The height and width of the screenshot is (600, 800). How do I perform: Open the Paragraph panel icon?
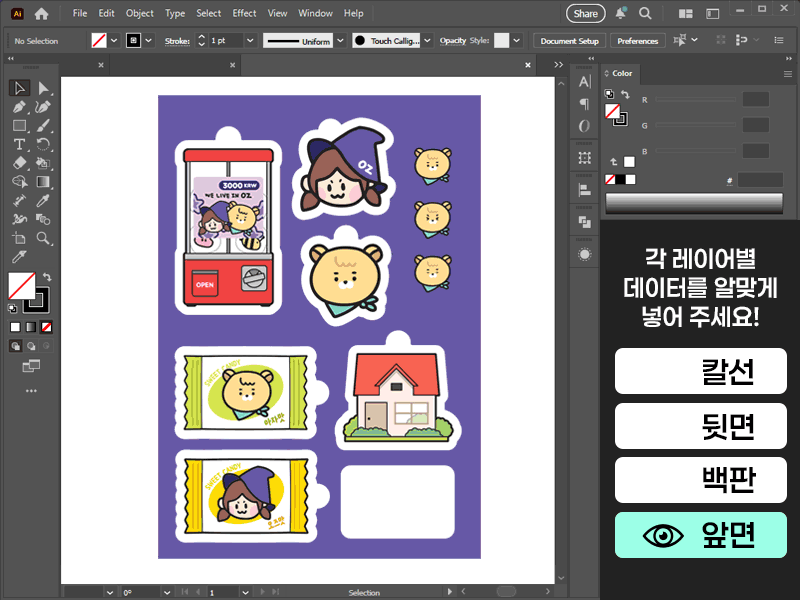click(585, 104)
